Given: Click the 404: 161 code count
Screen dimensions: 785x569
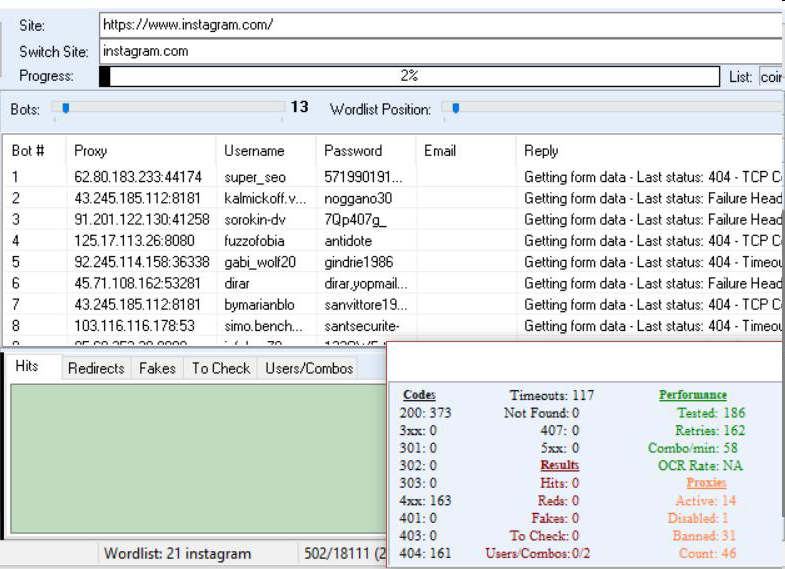Looking at the screenshot, I should pyautogui.click(x=426, y=553).
